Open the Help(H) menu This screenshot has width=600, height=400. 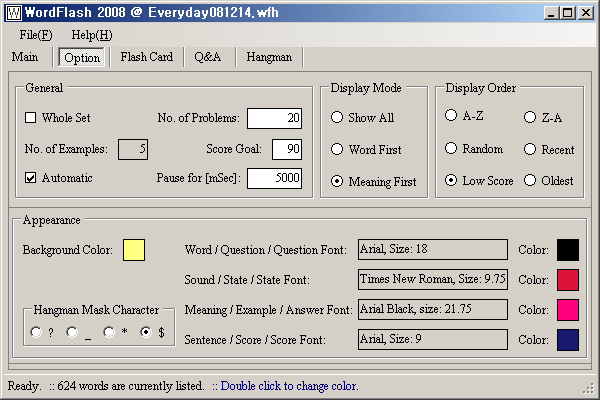92,35
